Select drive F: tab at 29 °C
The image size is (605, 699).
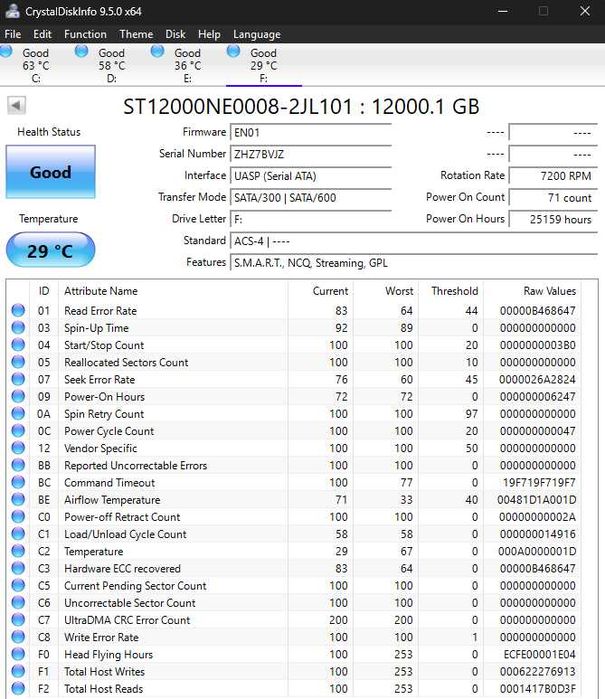click(263, 65)
